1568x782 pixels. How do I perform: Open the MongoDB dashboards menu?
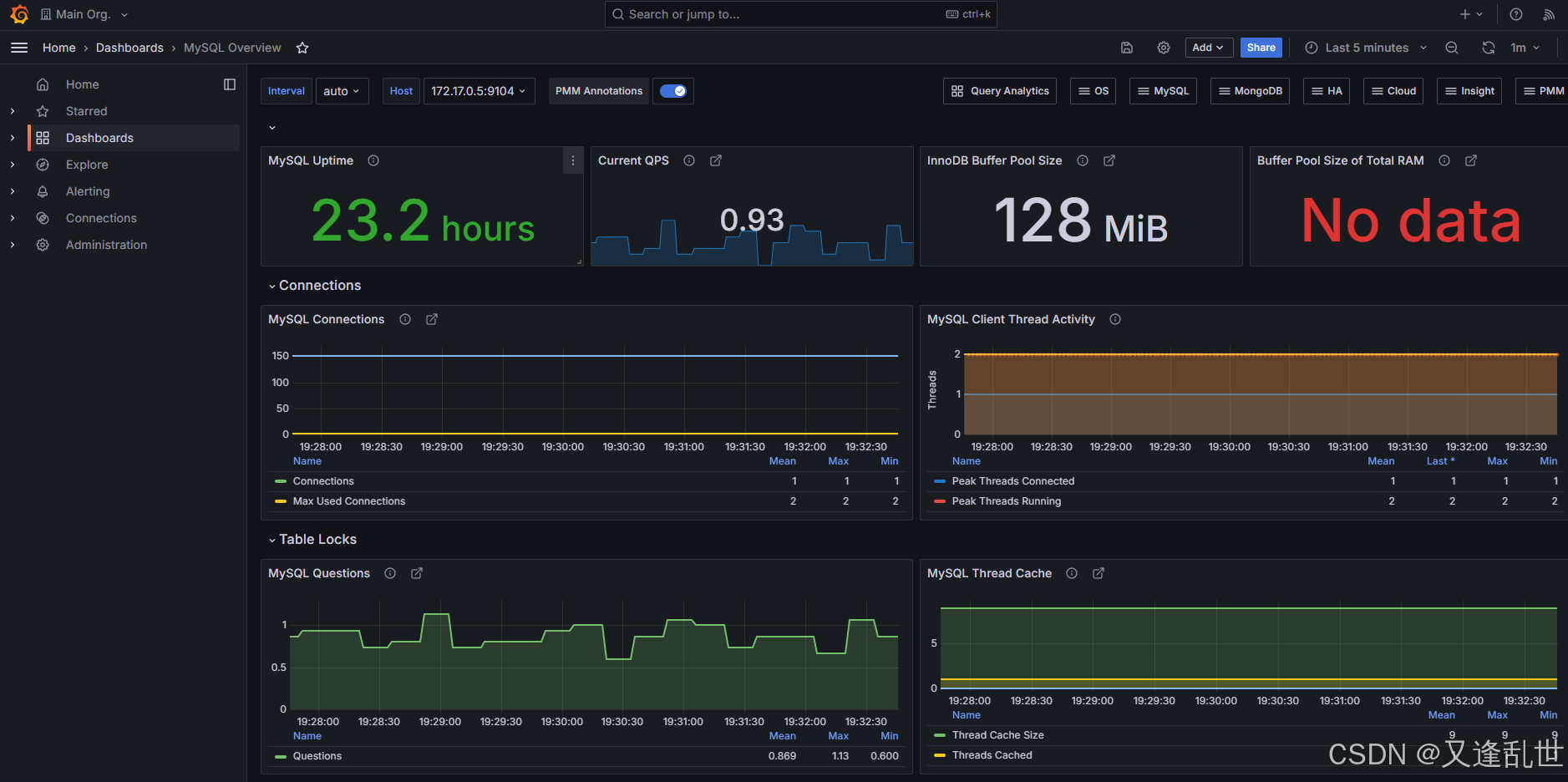coord(1250,91)
